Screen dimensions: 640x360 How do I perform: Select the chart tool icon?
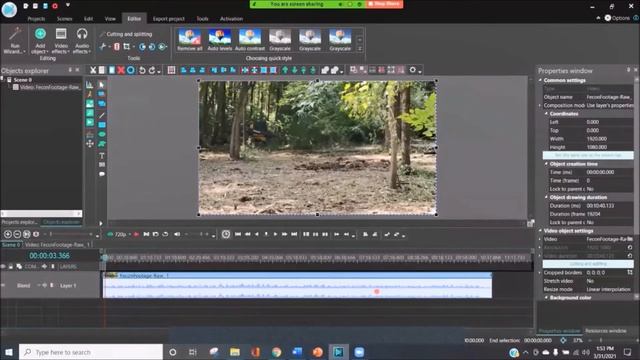[90, 85]
